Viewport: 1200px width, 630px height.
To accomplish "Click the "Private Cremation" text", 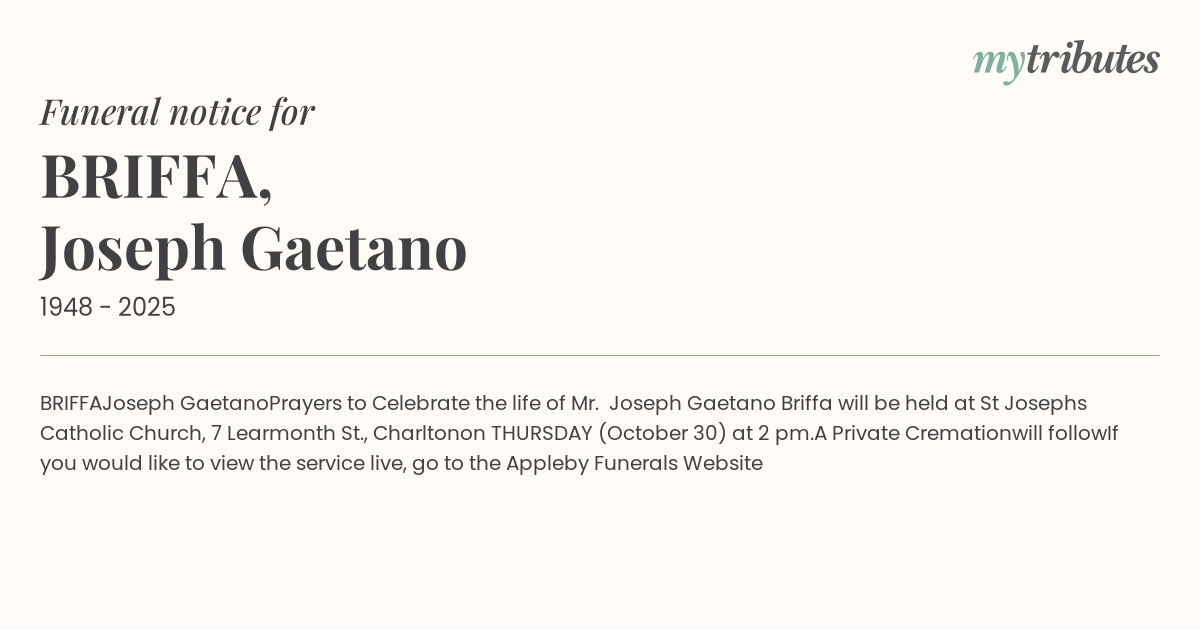I will tap(921, 434).
